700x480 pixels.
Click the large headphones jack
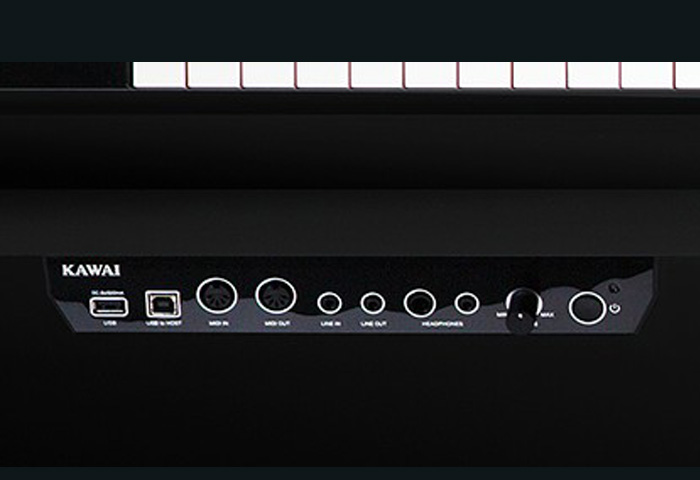click(420, 303)
